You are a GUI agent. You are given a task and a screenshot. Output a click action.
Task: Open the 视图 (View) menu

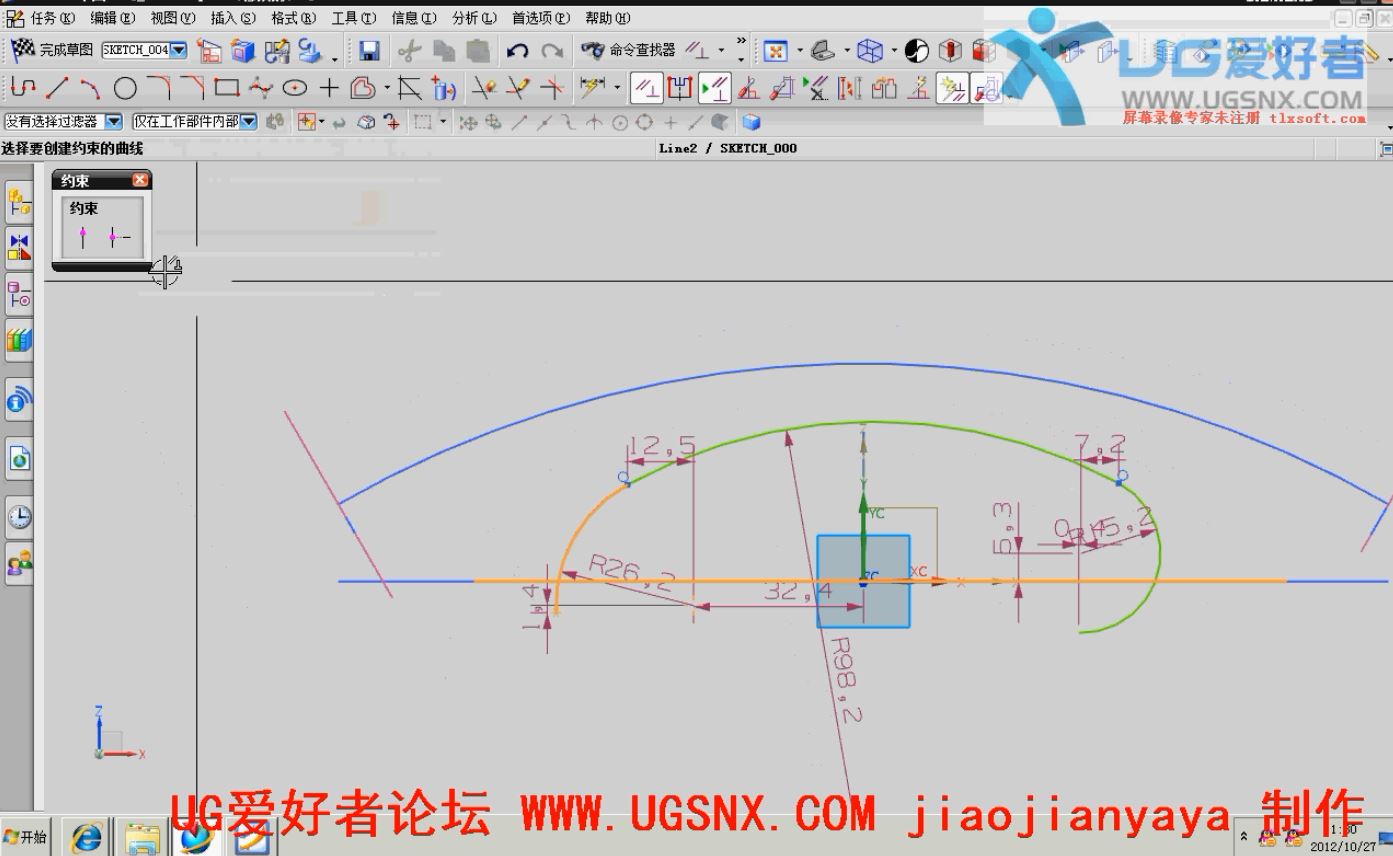coord(173,18)
